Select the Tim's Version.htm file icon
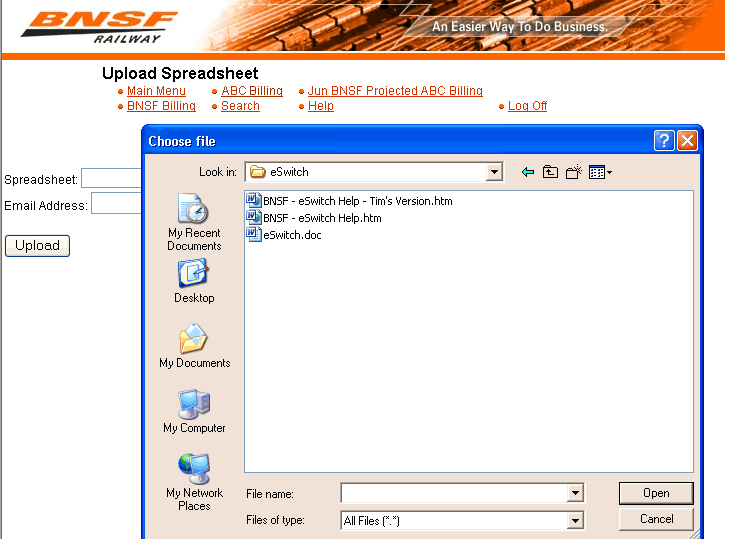Image resolution: width=729 pixels, height=539 pixels. pos(254,200)
